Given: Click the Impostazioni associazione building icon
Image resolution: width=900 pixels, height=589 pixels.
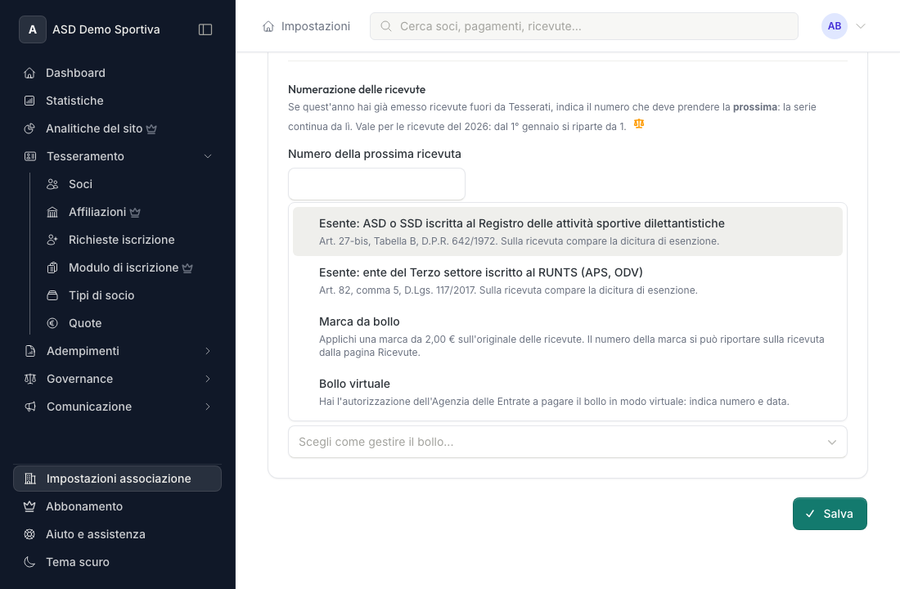Looking at the screenshot, I should pos(30,479).
